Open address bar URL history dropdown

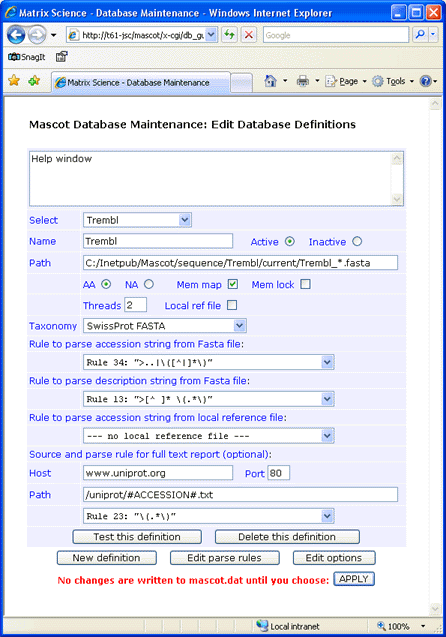[211, 35]
